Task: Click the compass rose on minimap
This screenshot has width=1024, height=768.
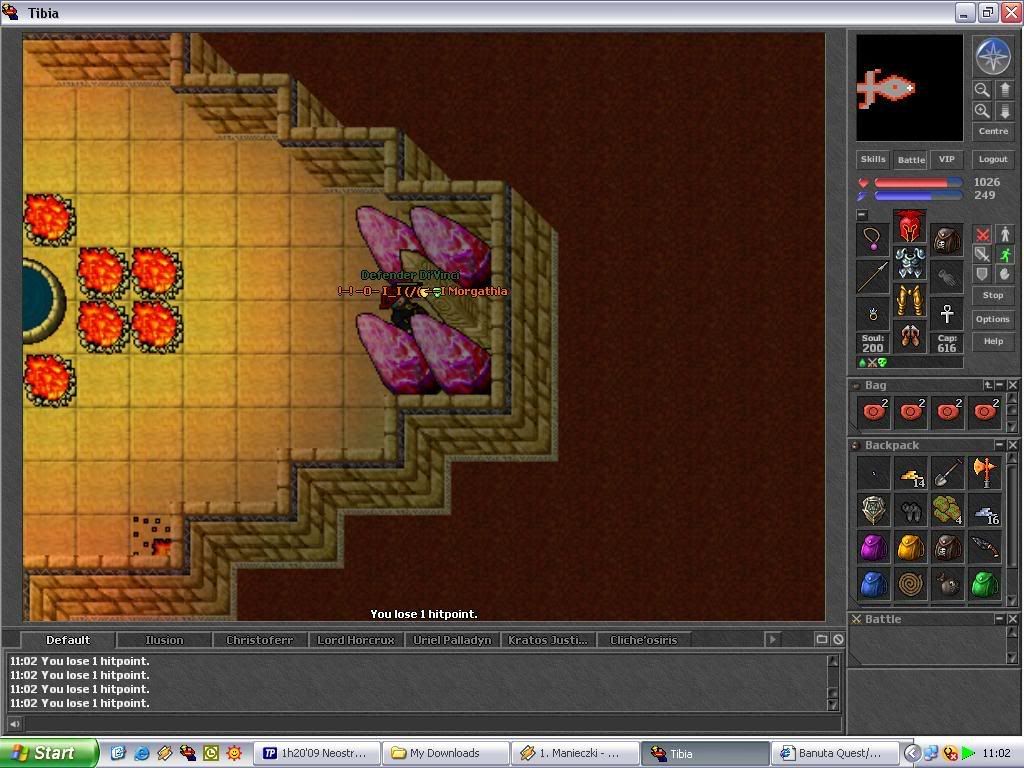Action: [x=993, y=56]
